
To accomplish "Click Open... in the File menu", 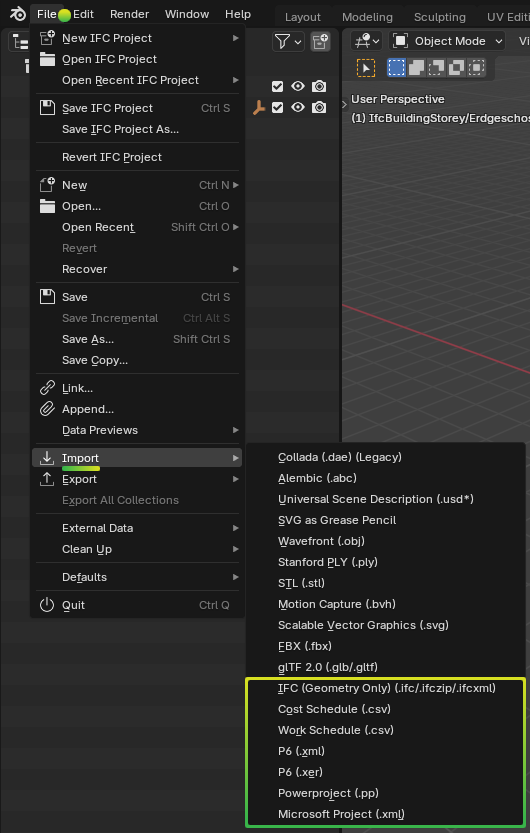I will (x=138, y=206).
